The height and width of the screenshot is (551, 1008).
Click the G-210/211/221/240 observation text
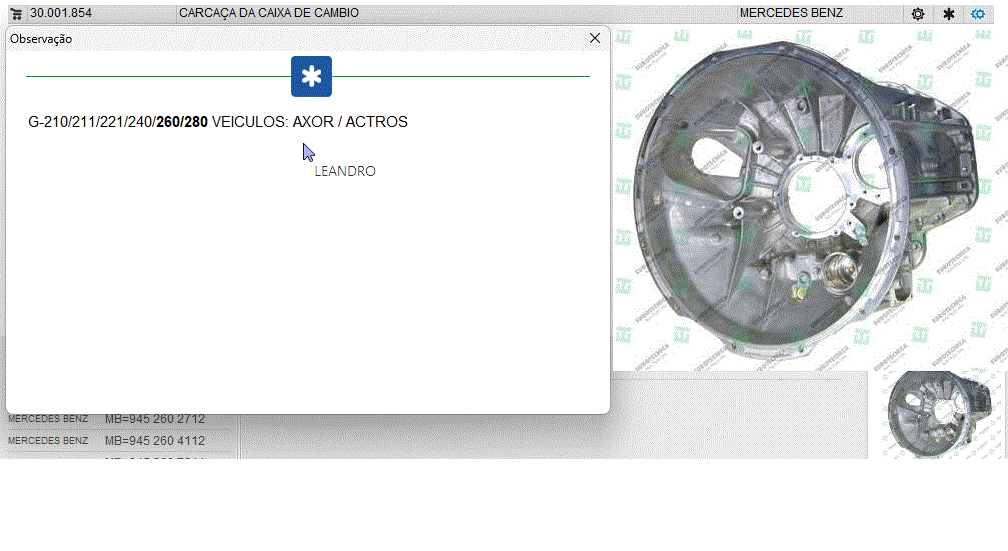pyautogui.click(x=91, y=122)
